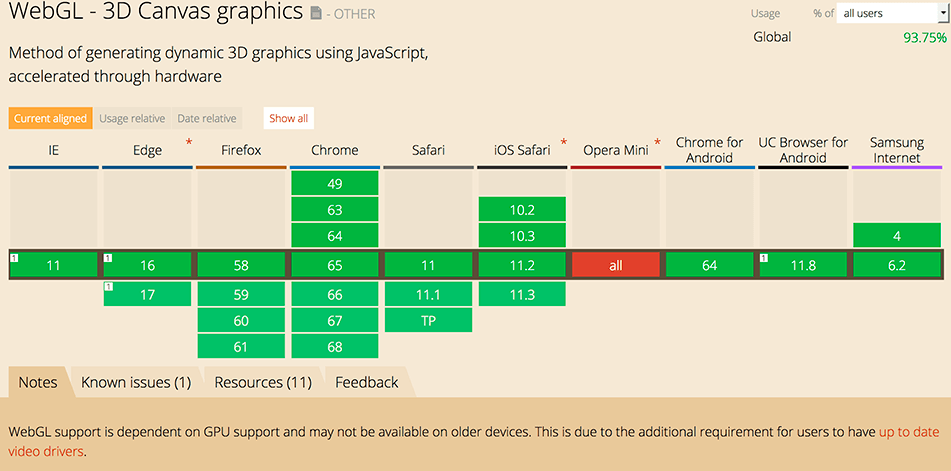This screenshot has width=951, height=471.
Task: Click the red asterisk next to iOS Safari
Action: point(564,144)
